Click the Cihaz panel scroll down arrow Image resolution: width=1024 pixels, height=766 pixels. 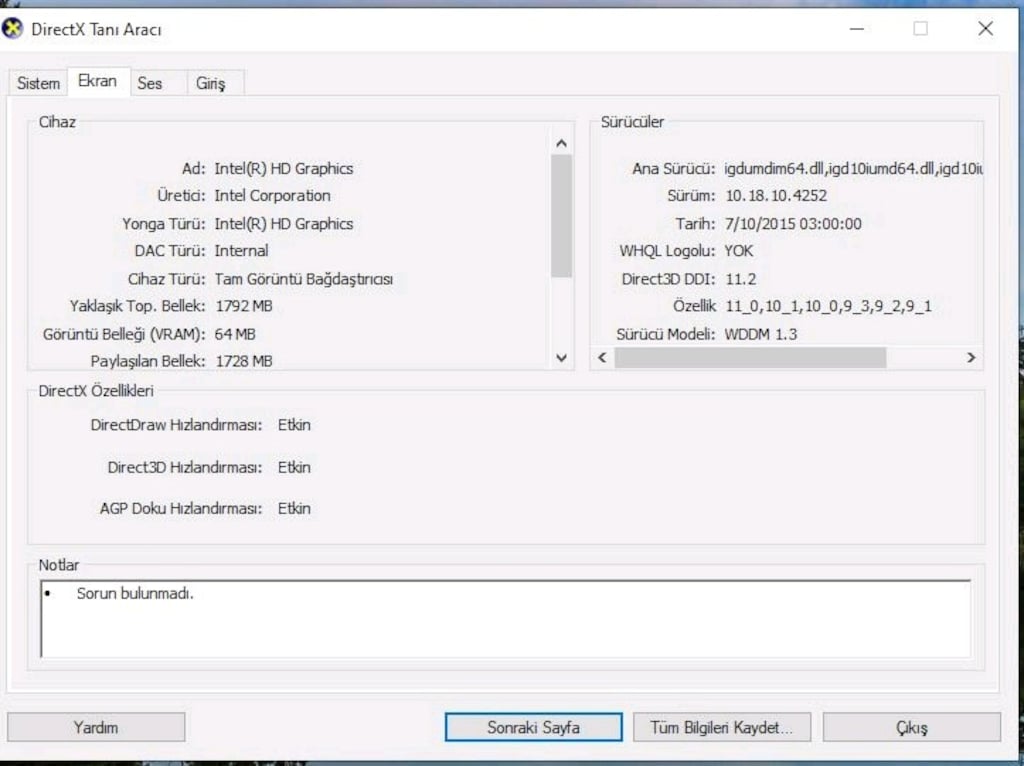pyautogui.click(x=561, y=358)
